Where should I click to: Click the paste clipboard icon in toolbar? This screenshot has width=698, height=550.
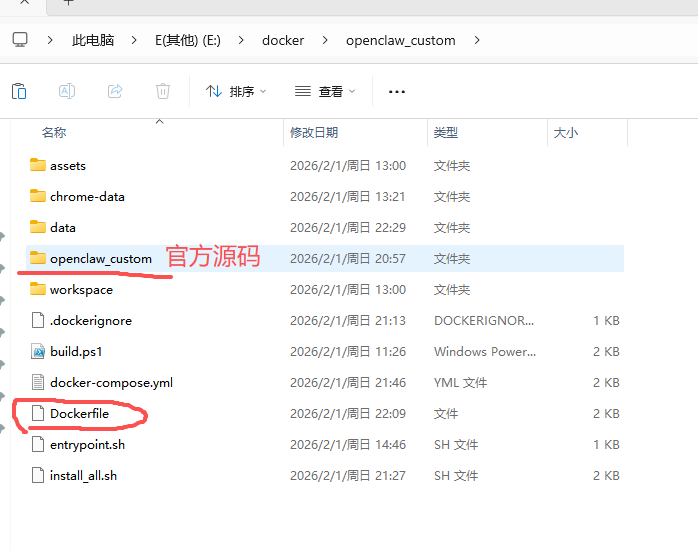pyautogui.click(x=19, y=91)
